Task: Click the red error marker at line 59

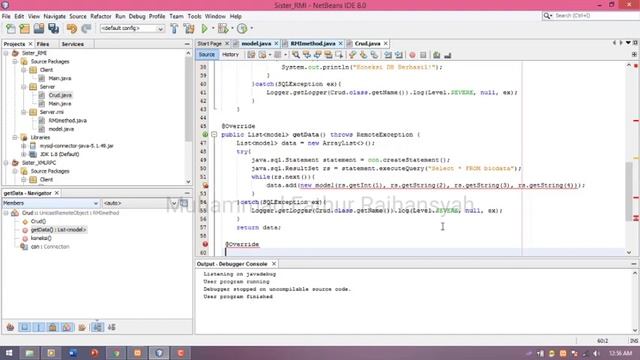Action: pos(205,244)
